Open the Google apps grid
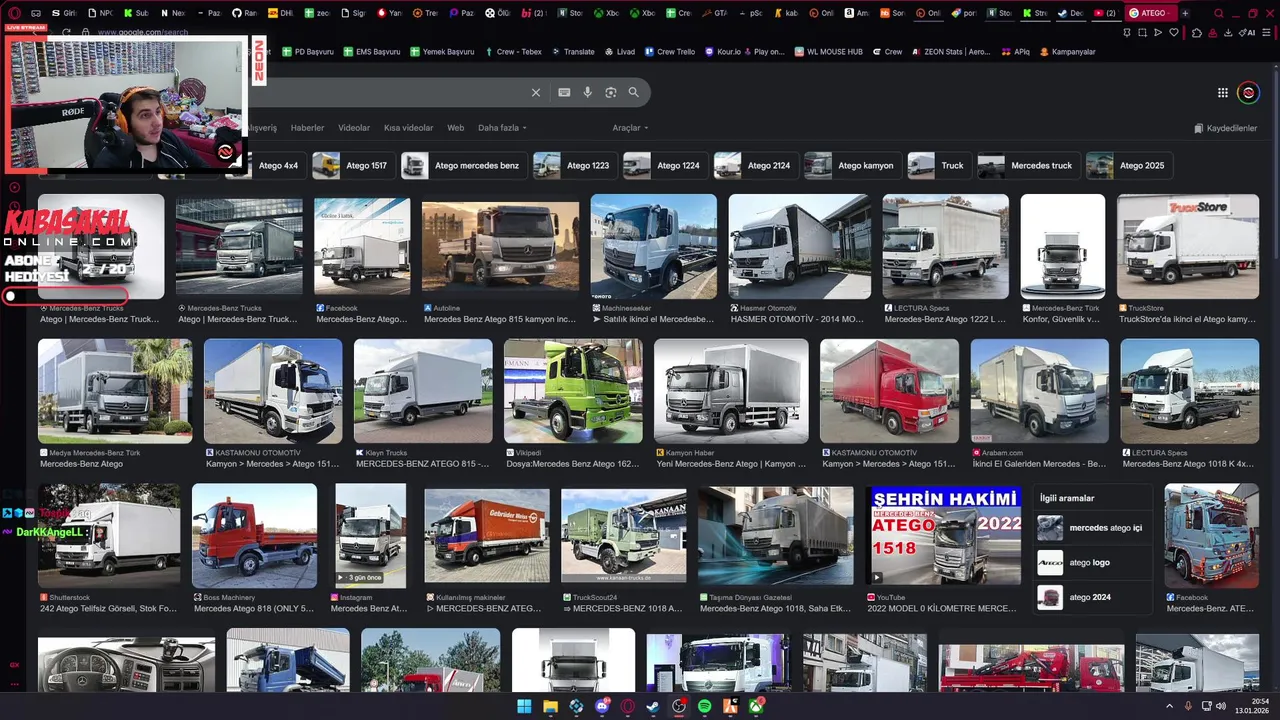1280x720 pixels. (1222, 93)
